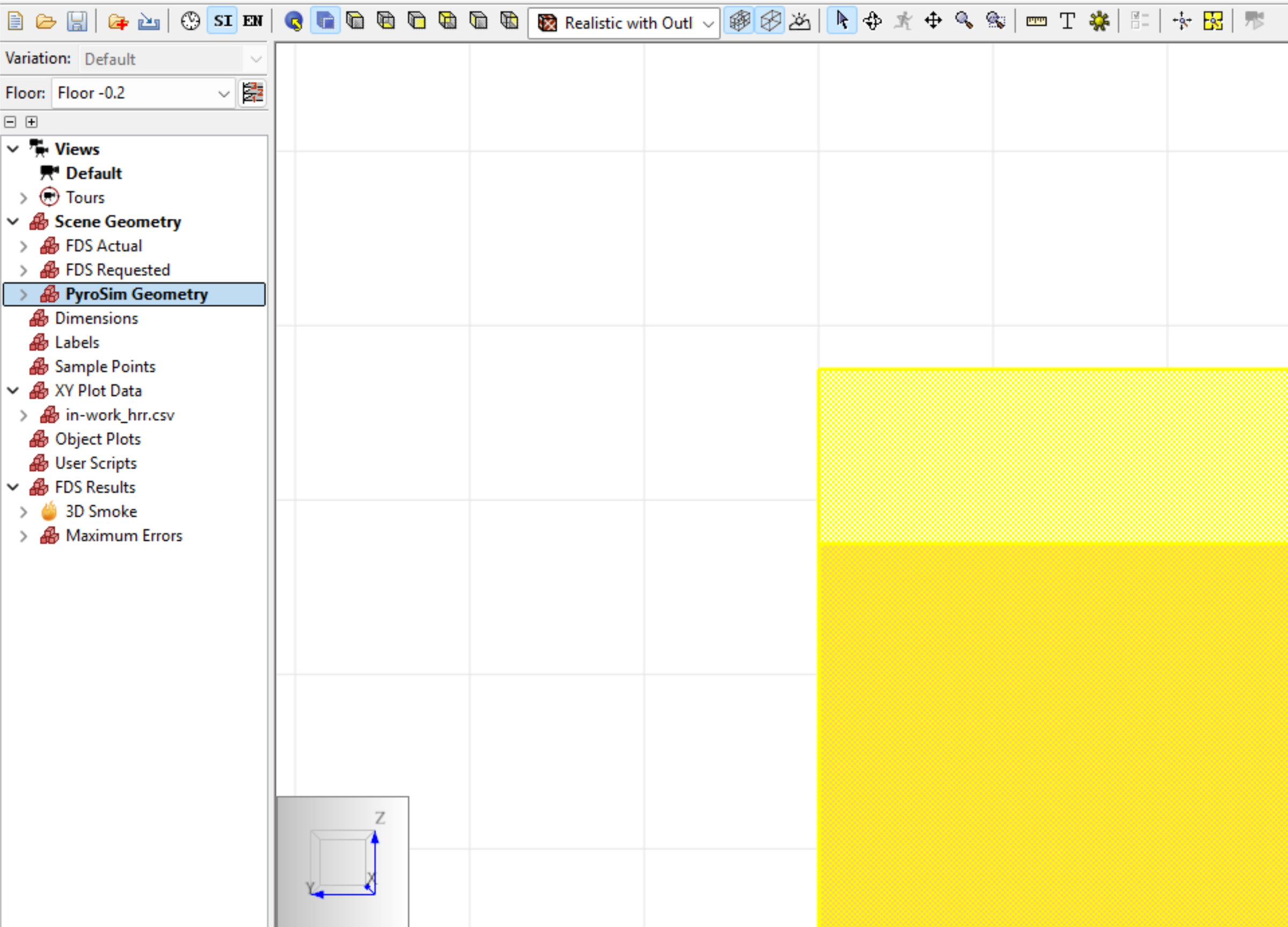Click the yellow fit-view icon
The height and width of the screenshot is (927, 1288).
[1213, 21]
